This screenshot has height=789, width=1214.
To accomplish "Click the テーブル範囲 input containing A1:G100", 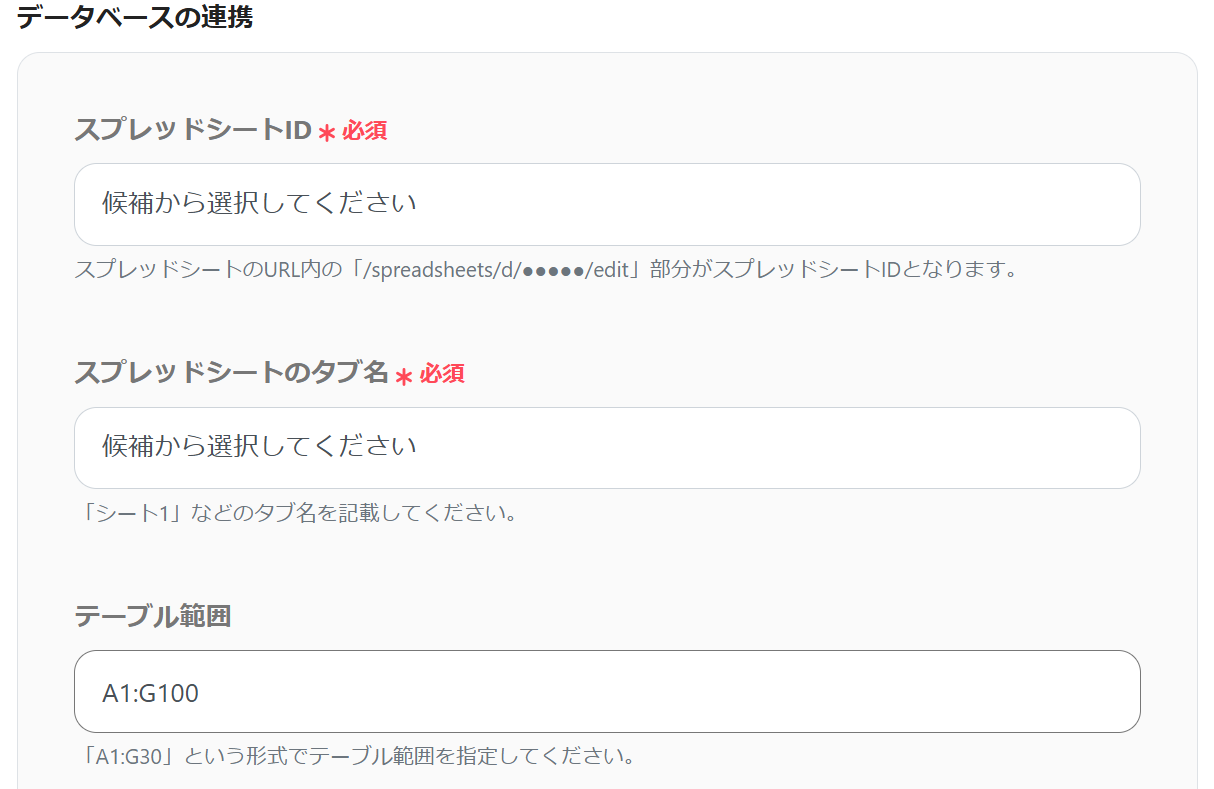I will 607,691.
